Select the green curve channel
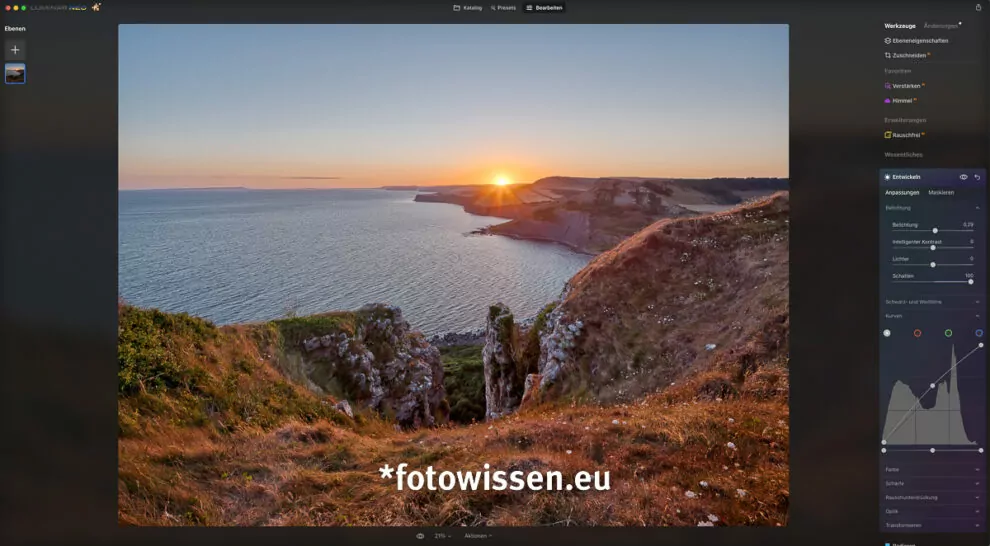Viewport: 990px width, 546px height. [948, 333]
